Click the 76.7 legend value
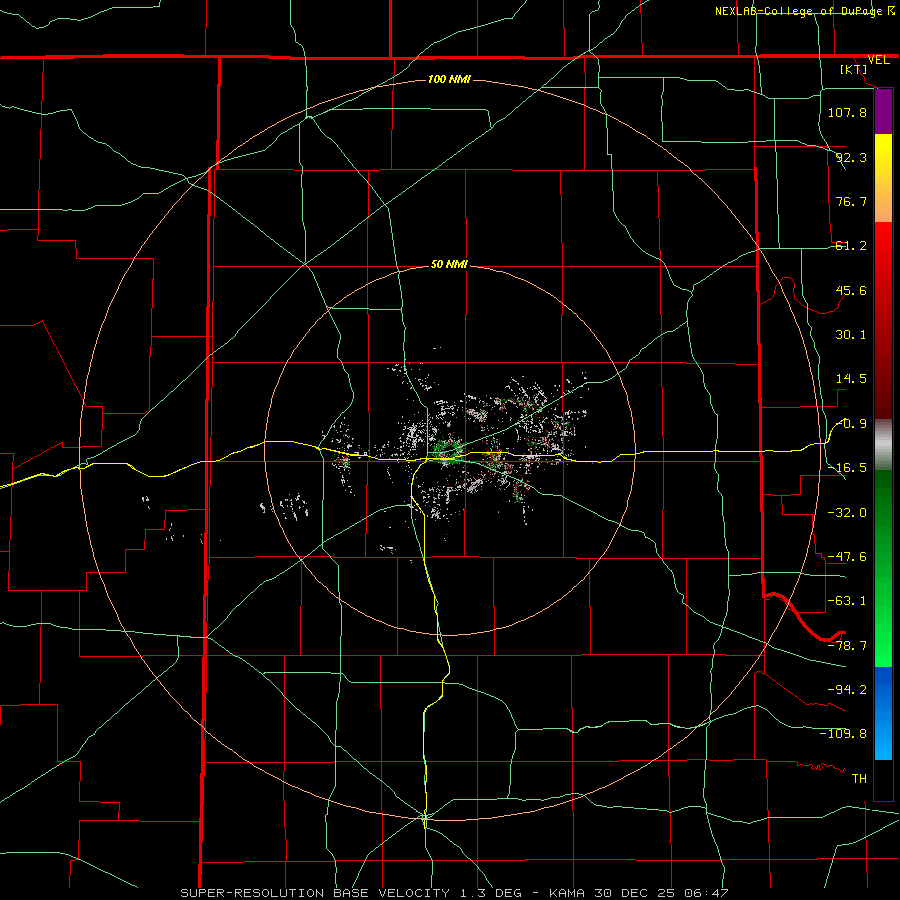This screenshot has width=900, height=900. tap(851, 201)
